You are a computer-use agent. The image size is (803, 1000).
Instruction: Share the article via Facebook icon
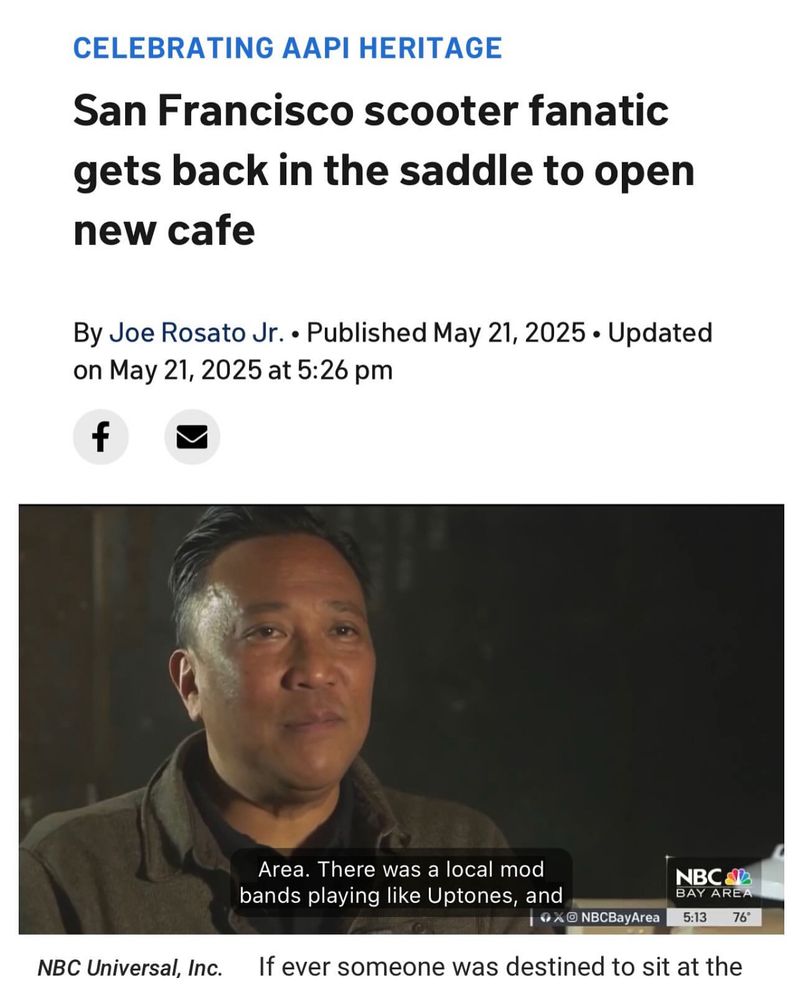click(101, 437)
